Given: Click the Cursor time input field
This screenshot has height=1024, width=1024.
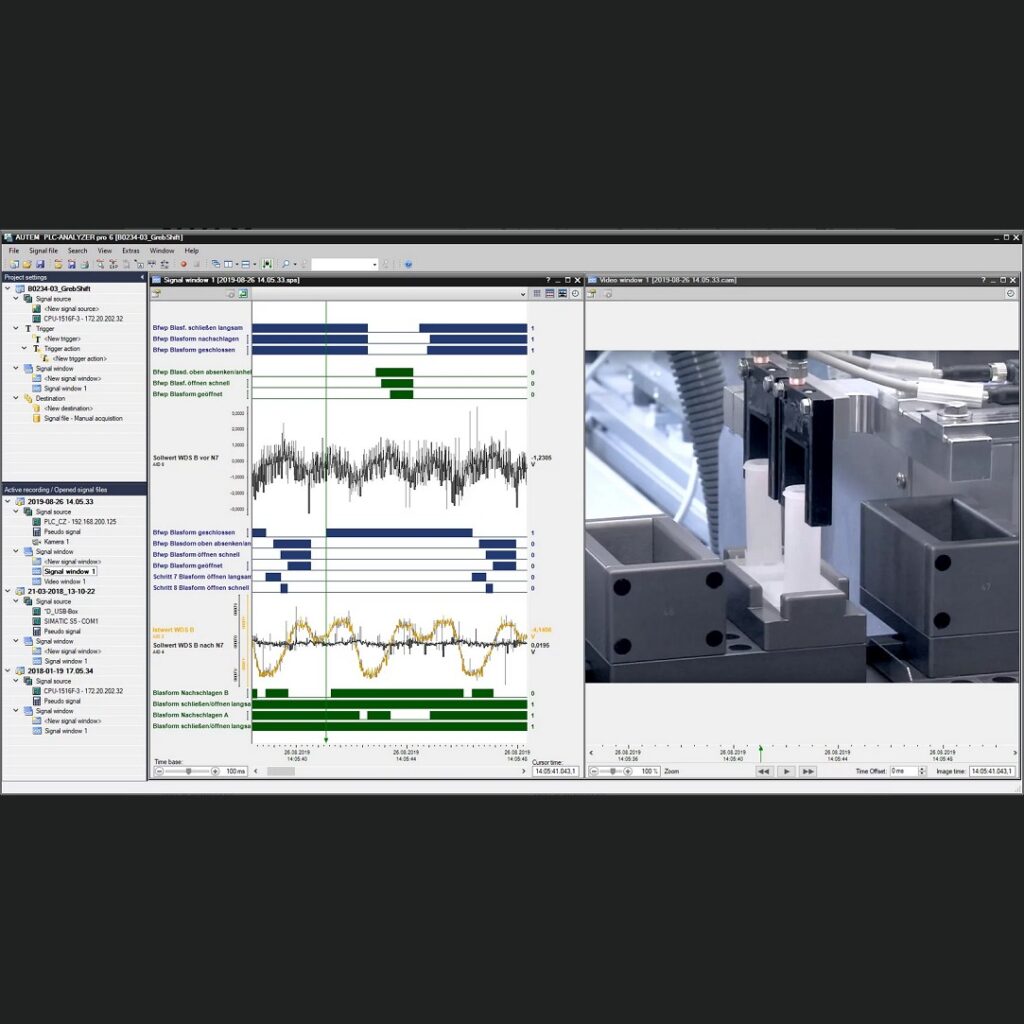Looking at the screenshot, I should (555, 771).
